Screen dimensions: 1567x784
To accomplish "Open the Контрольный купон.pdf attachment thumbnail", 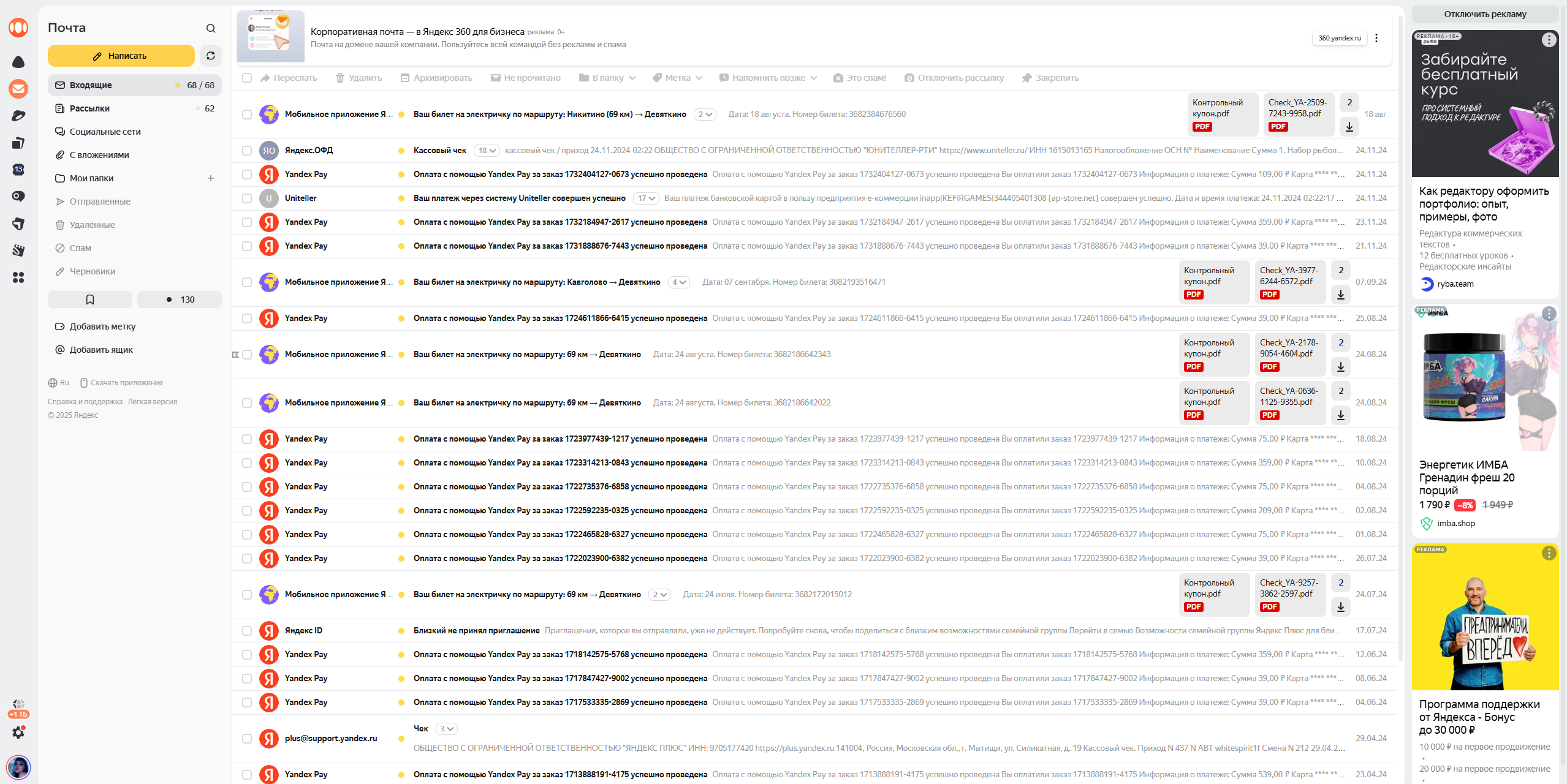I will pos(1222,114).
